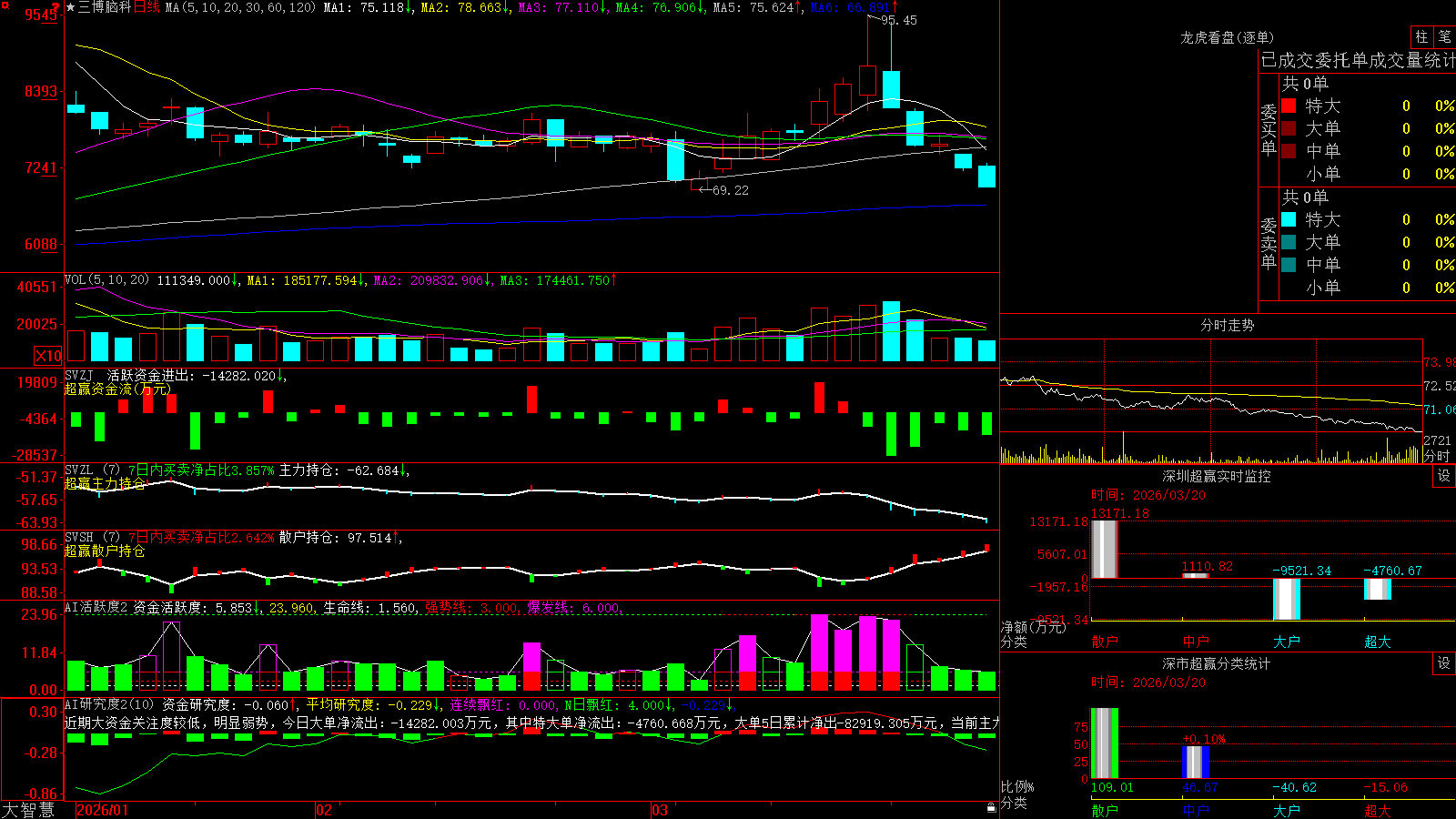Click the 109.01 散户 ratio value
1456x819 pixels.
(1112, 787)
